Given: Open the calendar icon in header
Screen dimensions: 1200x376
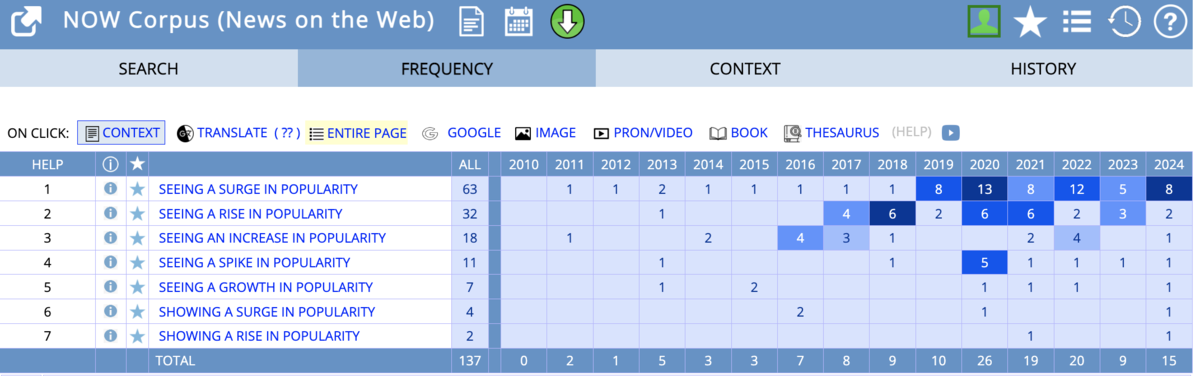Looking at the screenshot, I should 518,22.
